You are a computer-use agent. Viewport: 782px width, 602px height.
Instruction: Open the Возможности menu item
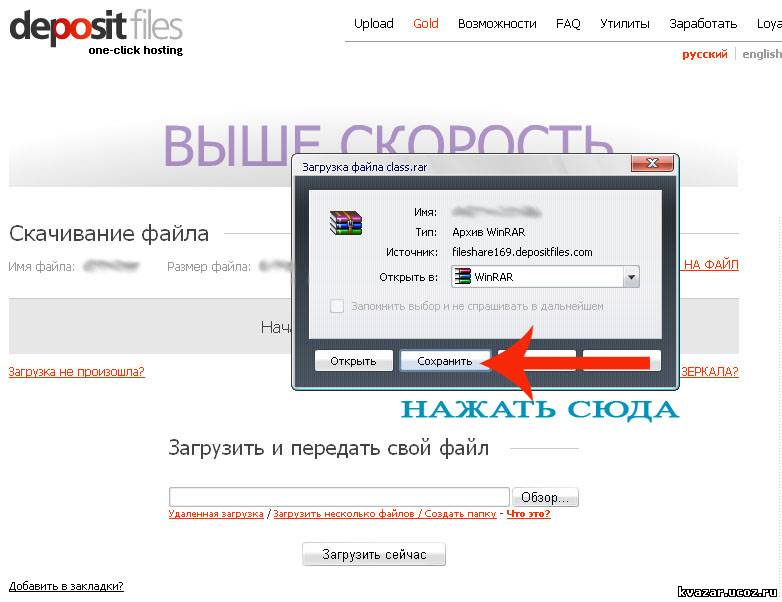[497, 23]
